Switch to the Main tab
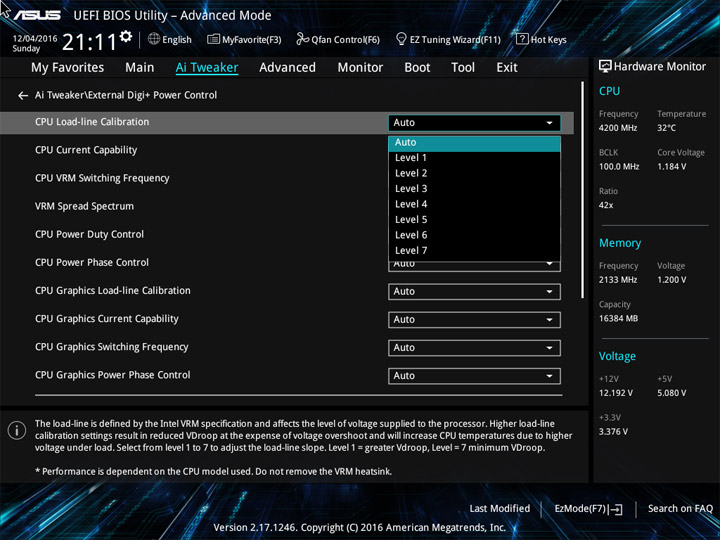The image size is (720, 540). pos(140,68)
